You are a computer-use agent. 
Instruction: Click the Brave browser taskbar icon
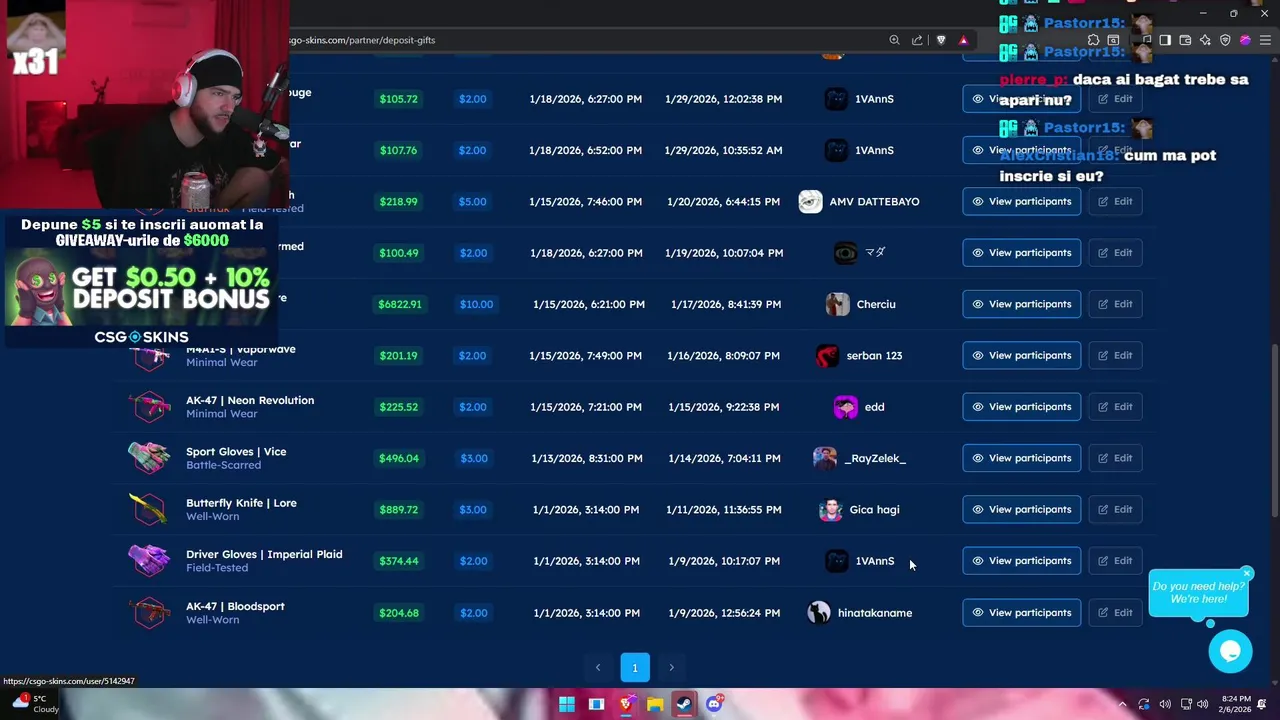point(626,704)
